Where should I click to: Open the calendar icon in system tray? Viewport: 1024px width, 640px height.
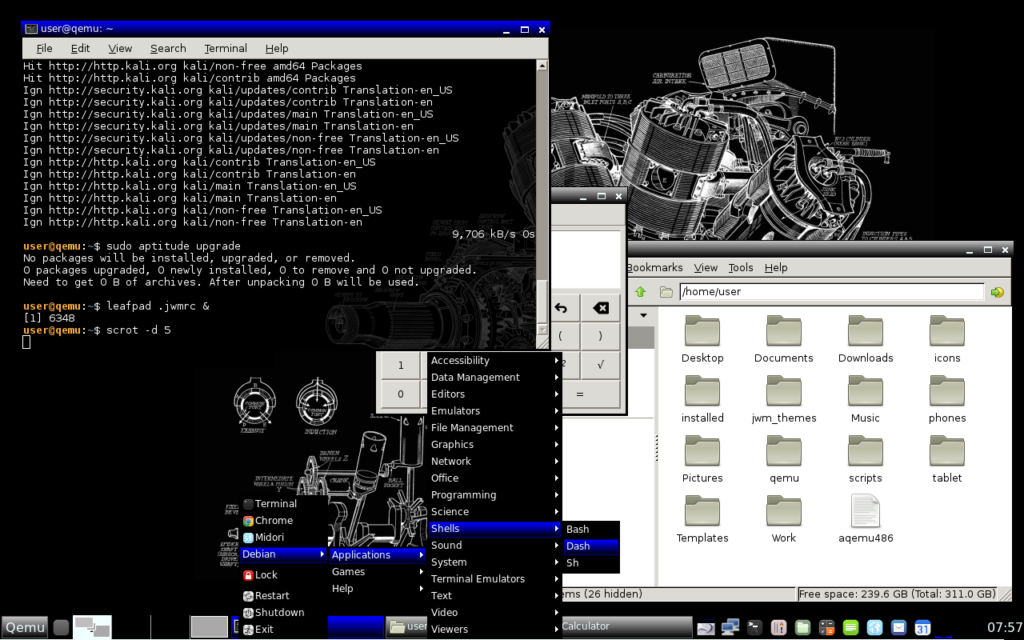pos(923,627)
